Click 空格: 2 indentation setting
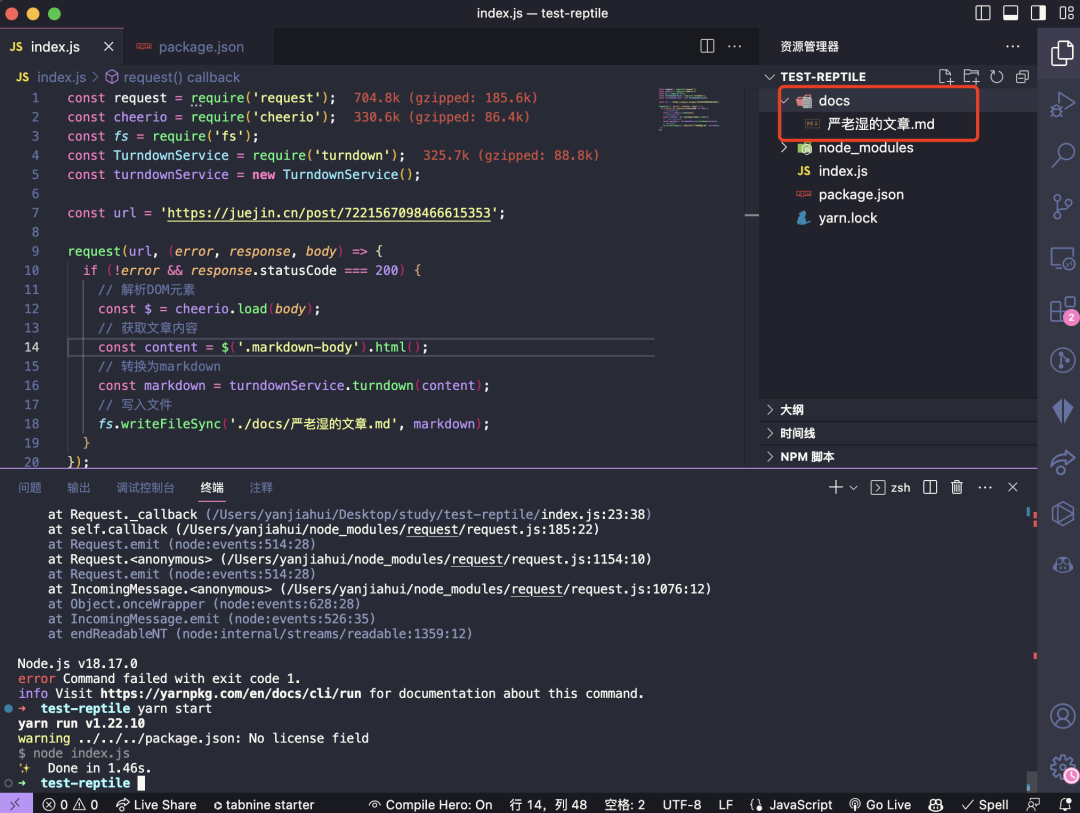The width and height of the screenshot is (1080, 813). coord(624,804)
